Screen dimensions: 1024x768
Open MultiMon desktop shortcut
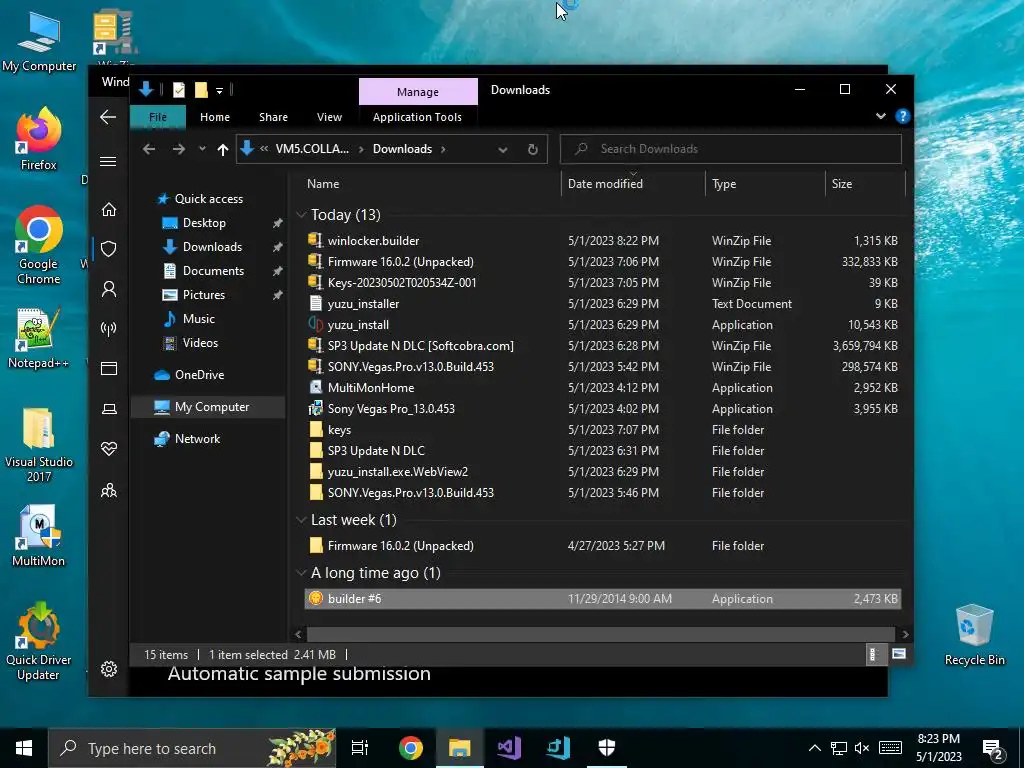(x=39, y=536)
